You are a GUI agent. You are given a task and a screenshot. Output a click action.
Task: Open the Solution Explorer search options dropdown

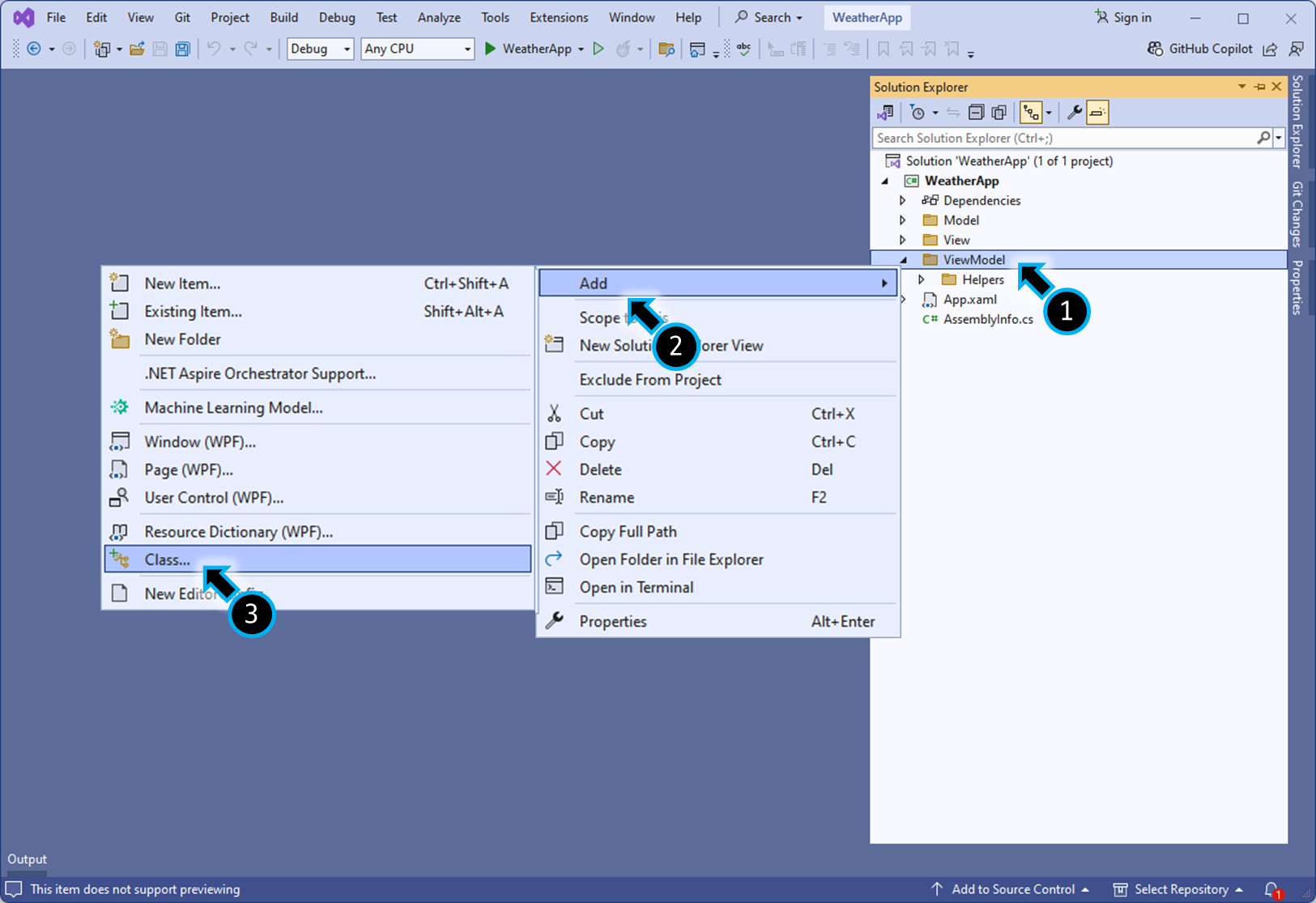click(1280, 138)
